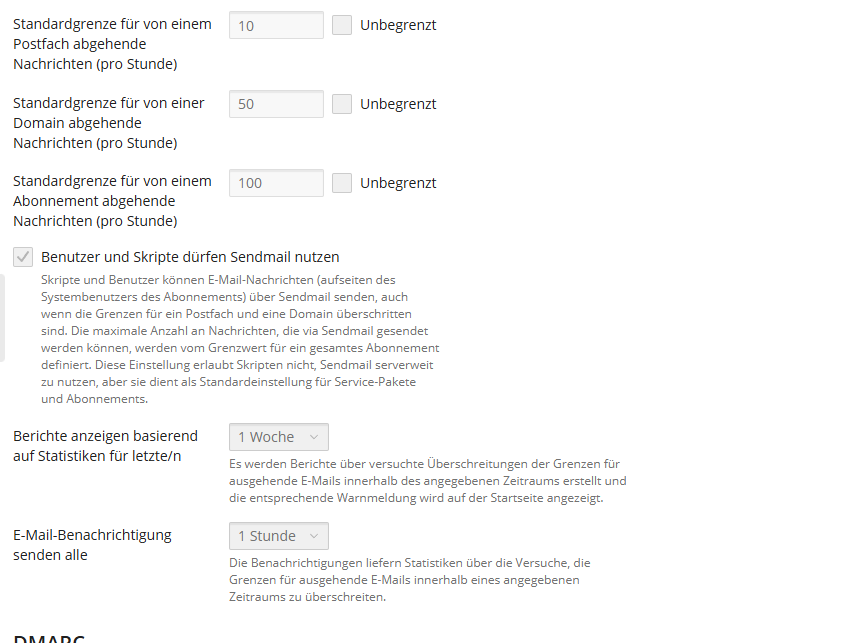Toggle the Sendmail nutzen checkbox
Screen dimensions: 851x643
coord(23,257)
